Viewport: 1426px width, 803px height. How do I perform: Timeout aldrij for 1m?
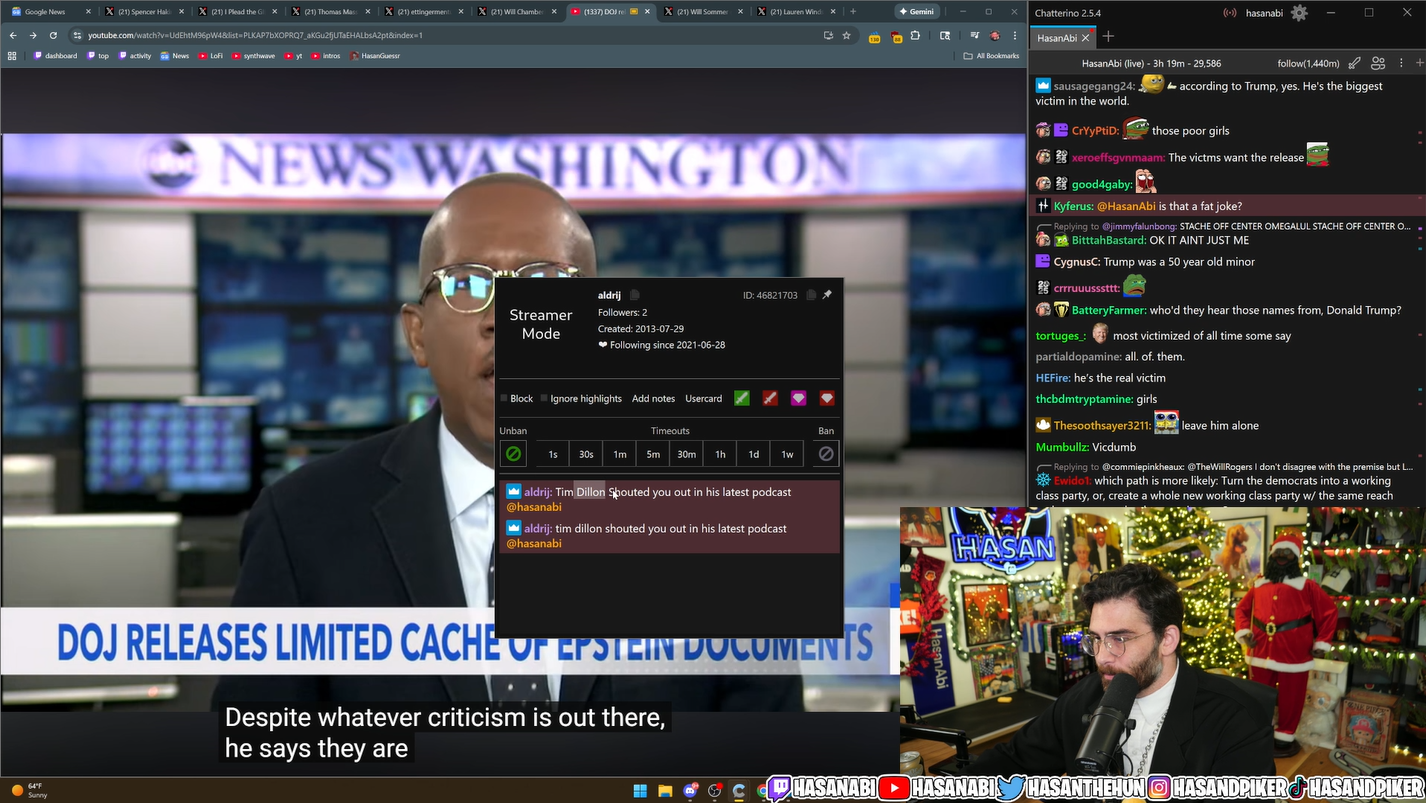point(620,454)
